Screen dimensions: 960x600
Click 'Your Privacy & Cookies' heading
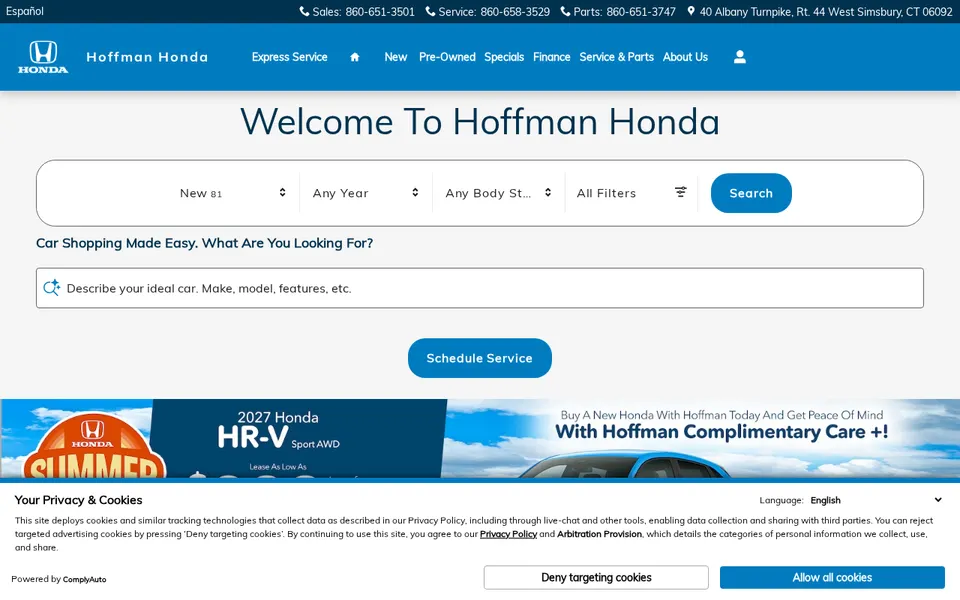[78, 500]
